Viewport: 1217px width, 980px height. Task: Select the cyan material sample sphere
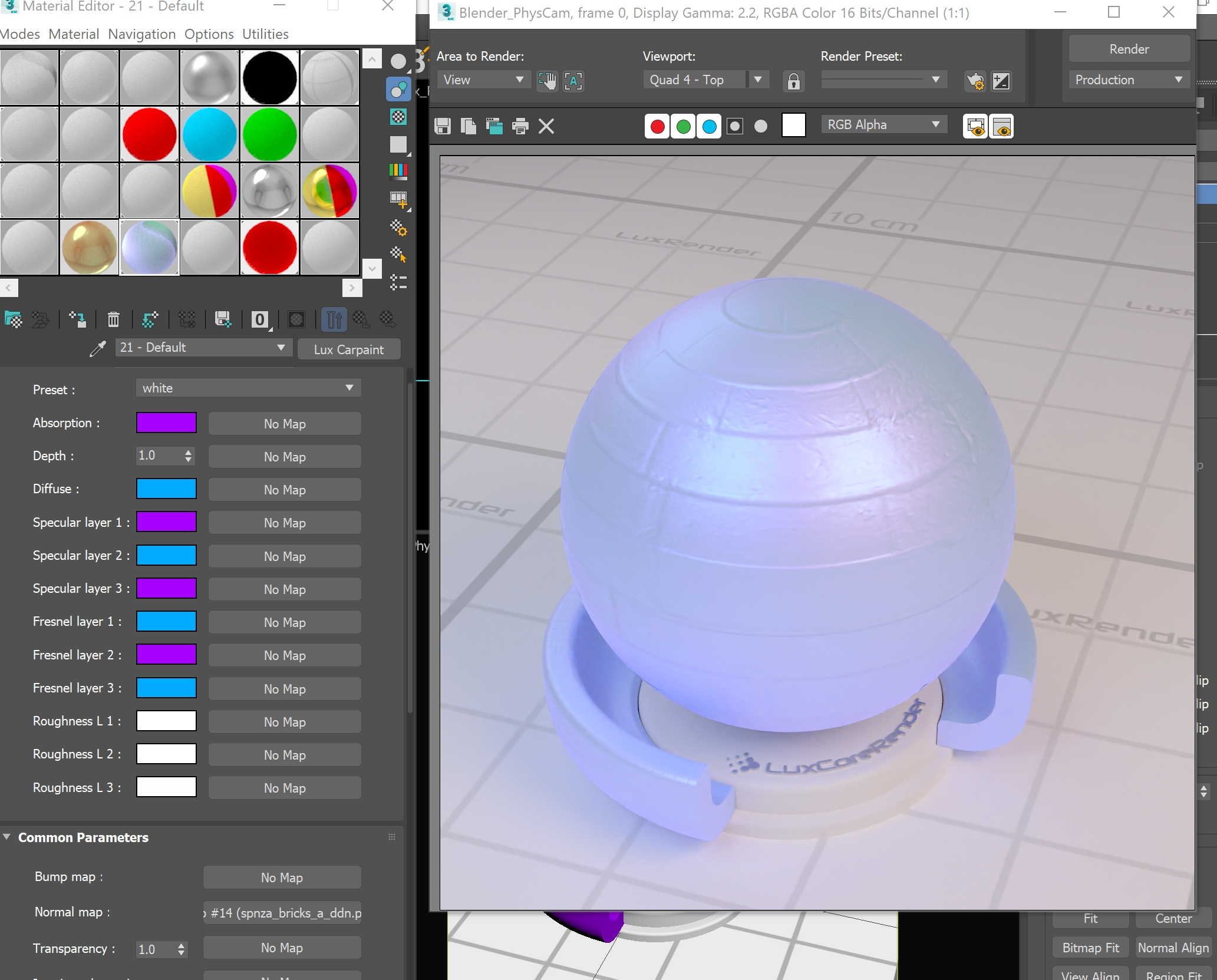coord(209,134)
